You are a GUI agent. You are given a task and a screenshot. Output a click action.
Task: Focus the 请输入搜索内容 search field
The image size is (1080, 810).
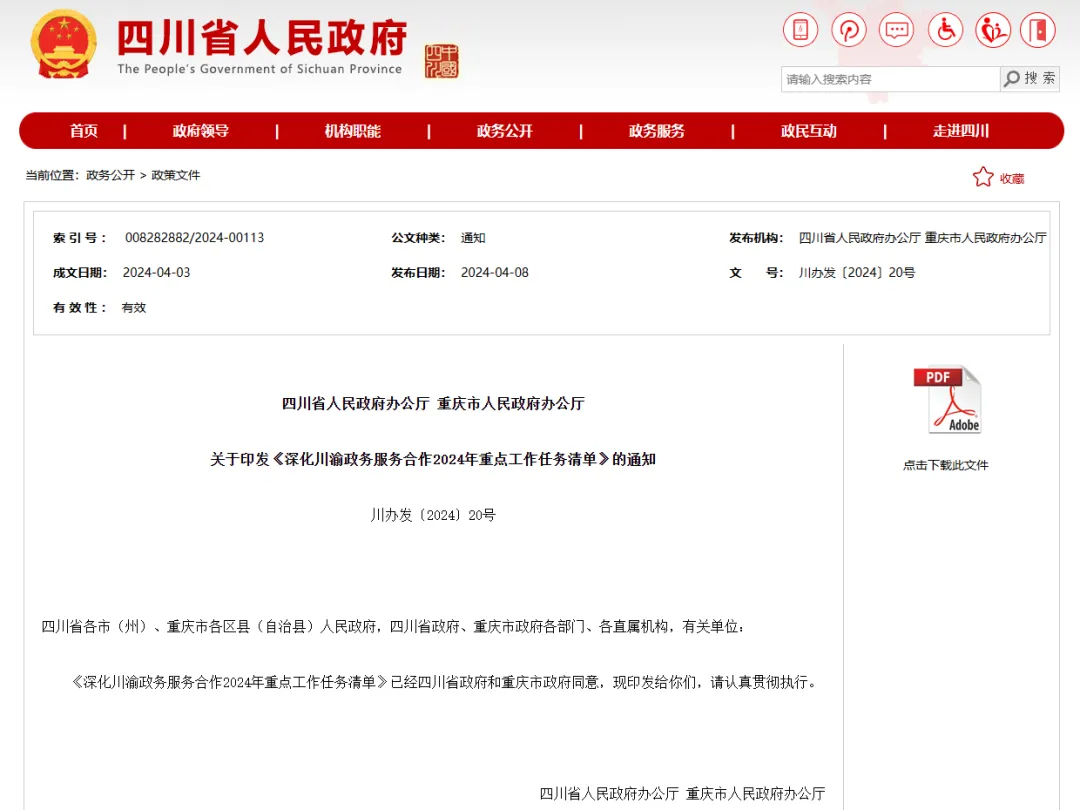889,79
